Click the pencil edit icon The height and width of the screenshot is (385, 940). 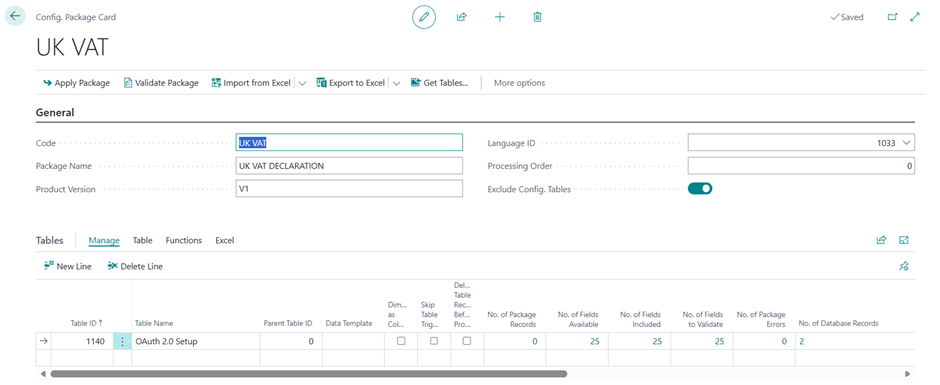424,17
